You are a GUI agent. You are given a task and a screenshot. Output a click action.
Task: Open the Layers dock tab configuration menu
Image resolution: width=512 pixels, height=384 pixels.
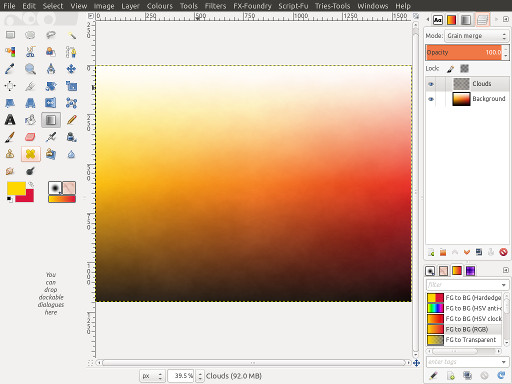click(x=506, y=19)
